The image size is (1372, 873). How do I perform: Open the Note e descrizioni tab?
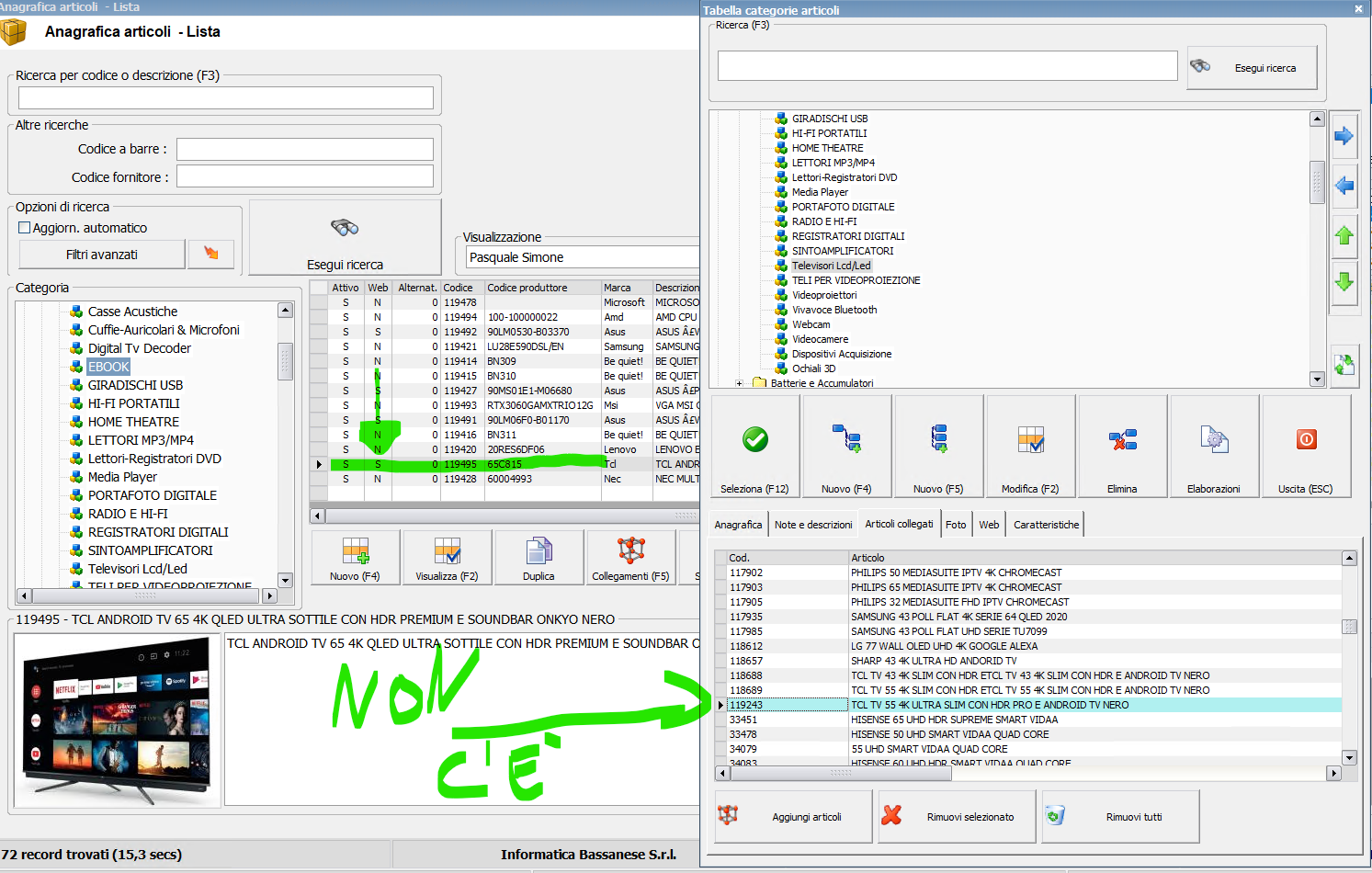[x=813, y=525]
